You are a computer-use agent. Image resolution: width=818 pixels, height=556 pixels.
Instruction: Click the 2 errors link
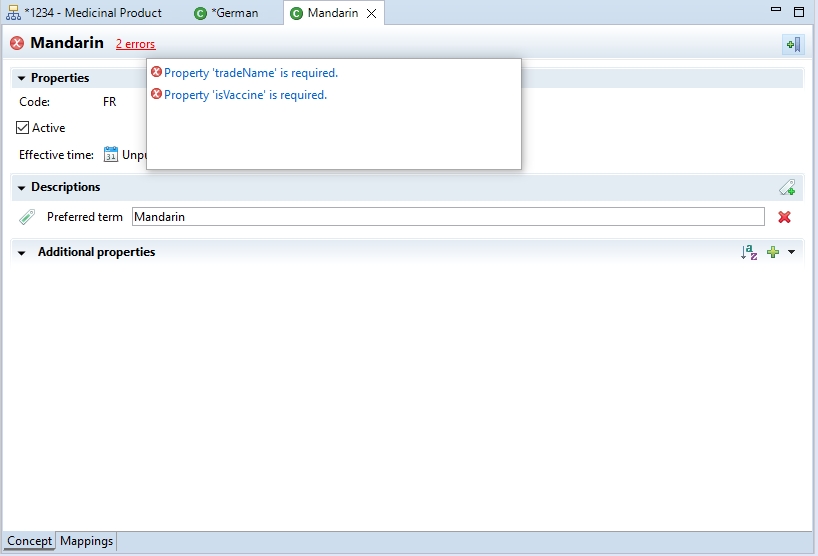coord(135,44)
